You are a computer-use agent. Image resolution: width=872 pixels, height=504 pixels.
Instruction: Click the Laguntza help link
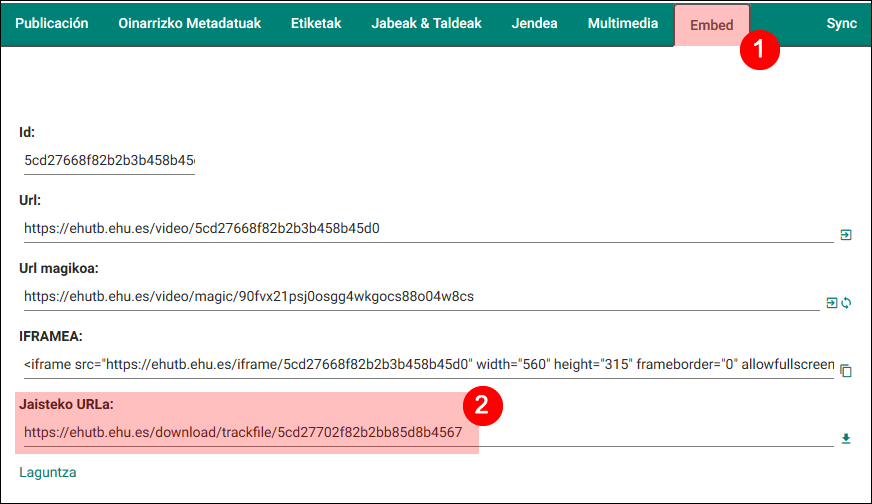point(48,472)
